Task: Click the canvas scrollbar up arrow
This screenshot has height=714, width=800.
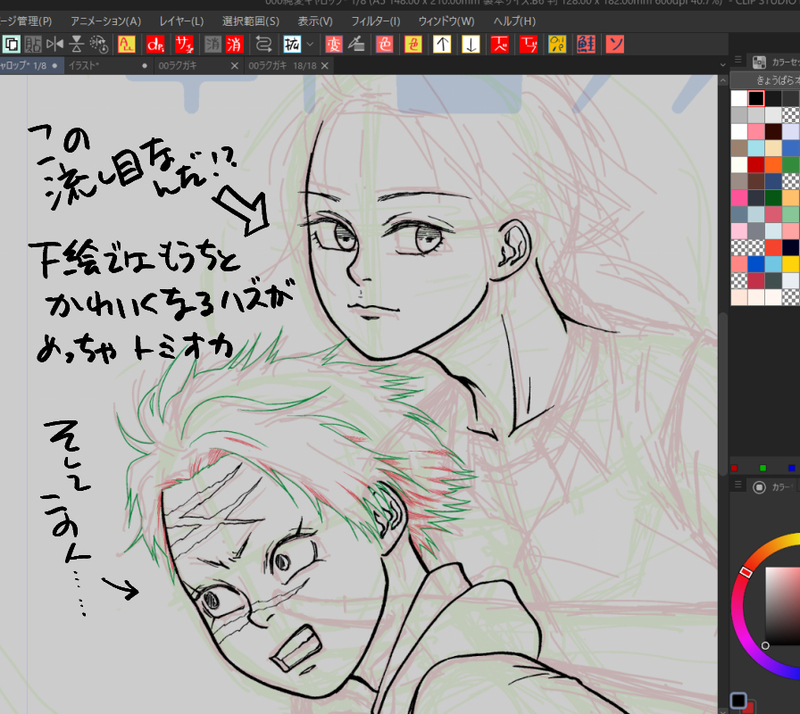Action: (722, 81)
